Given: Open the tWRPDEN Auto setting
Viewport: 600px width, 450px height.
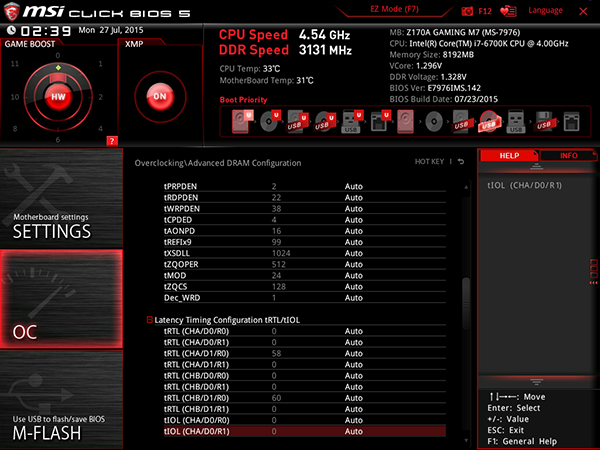Looking at the screenshot, I should coord(354,209).
